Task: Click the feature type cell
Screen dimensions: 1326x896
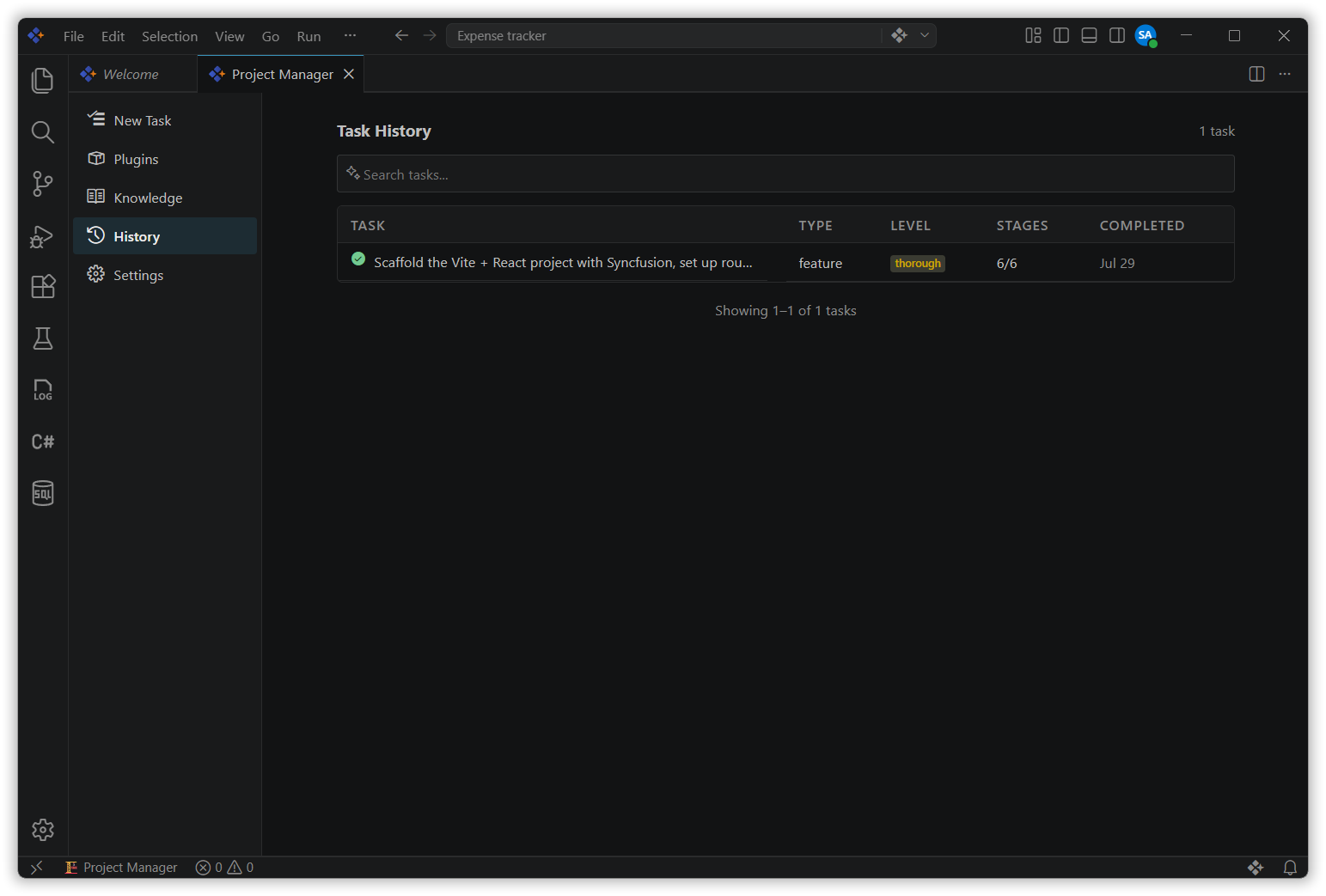Action: coord(820,264)
